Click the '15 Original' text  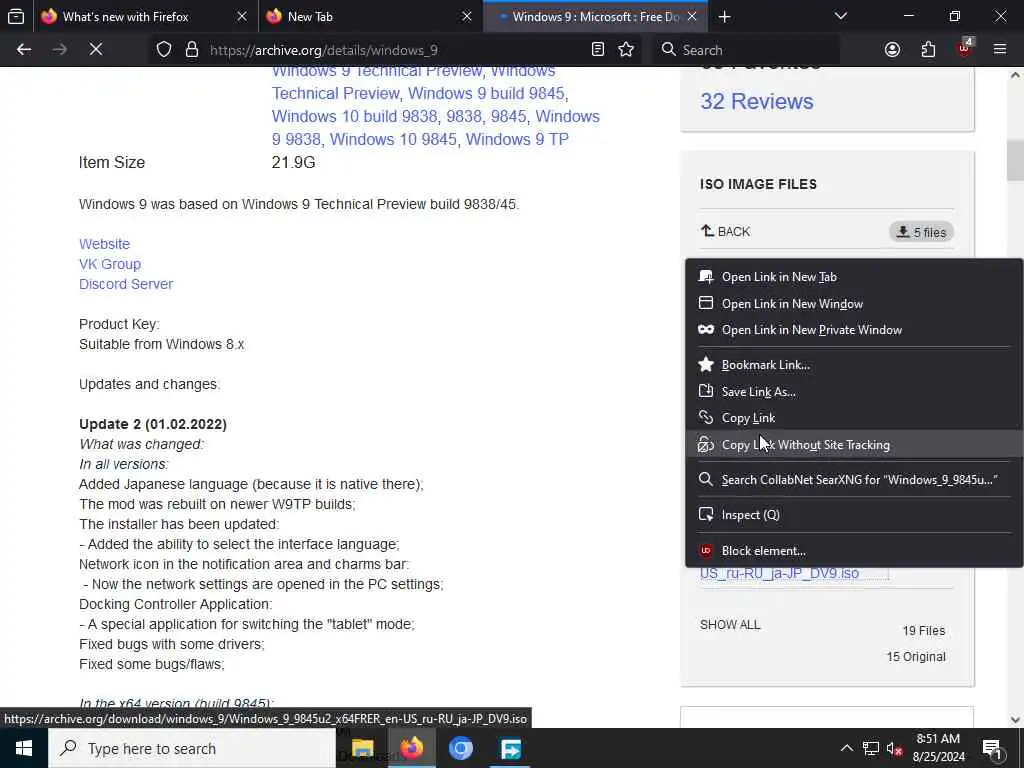pos(916,657)
